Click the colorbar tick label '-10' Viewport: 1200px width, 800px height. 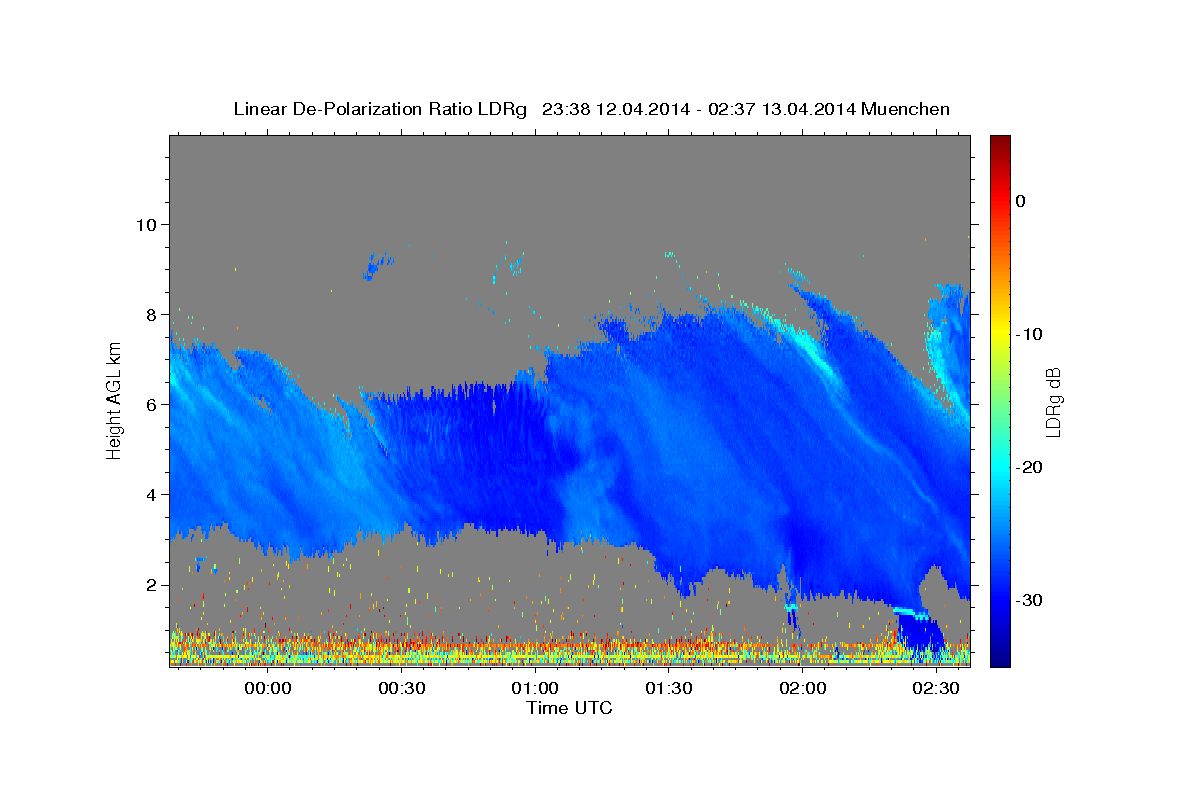(x=1029, y=334)
